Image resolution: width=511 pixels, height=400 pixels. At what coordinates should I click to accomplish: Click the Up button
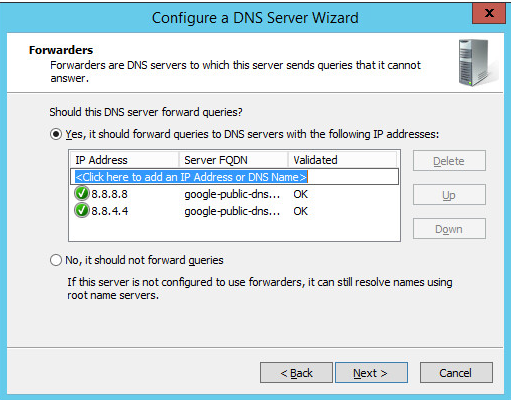449,195
